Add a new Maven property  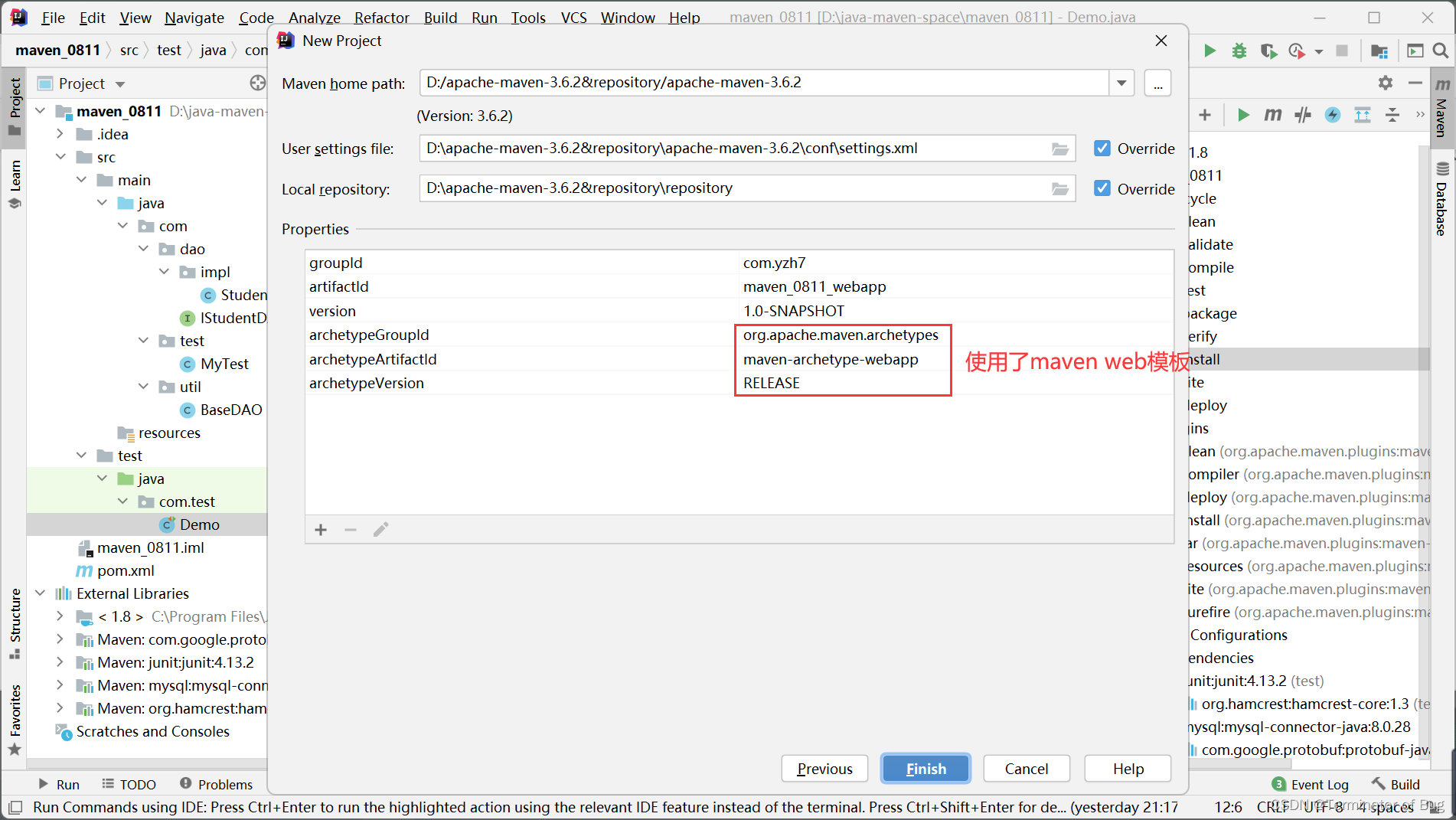(x=321, y=530)
